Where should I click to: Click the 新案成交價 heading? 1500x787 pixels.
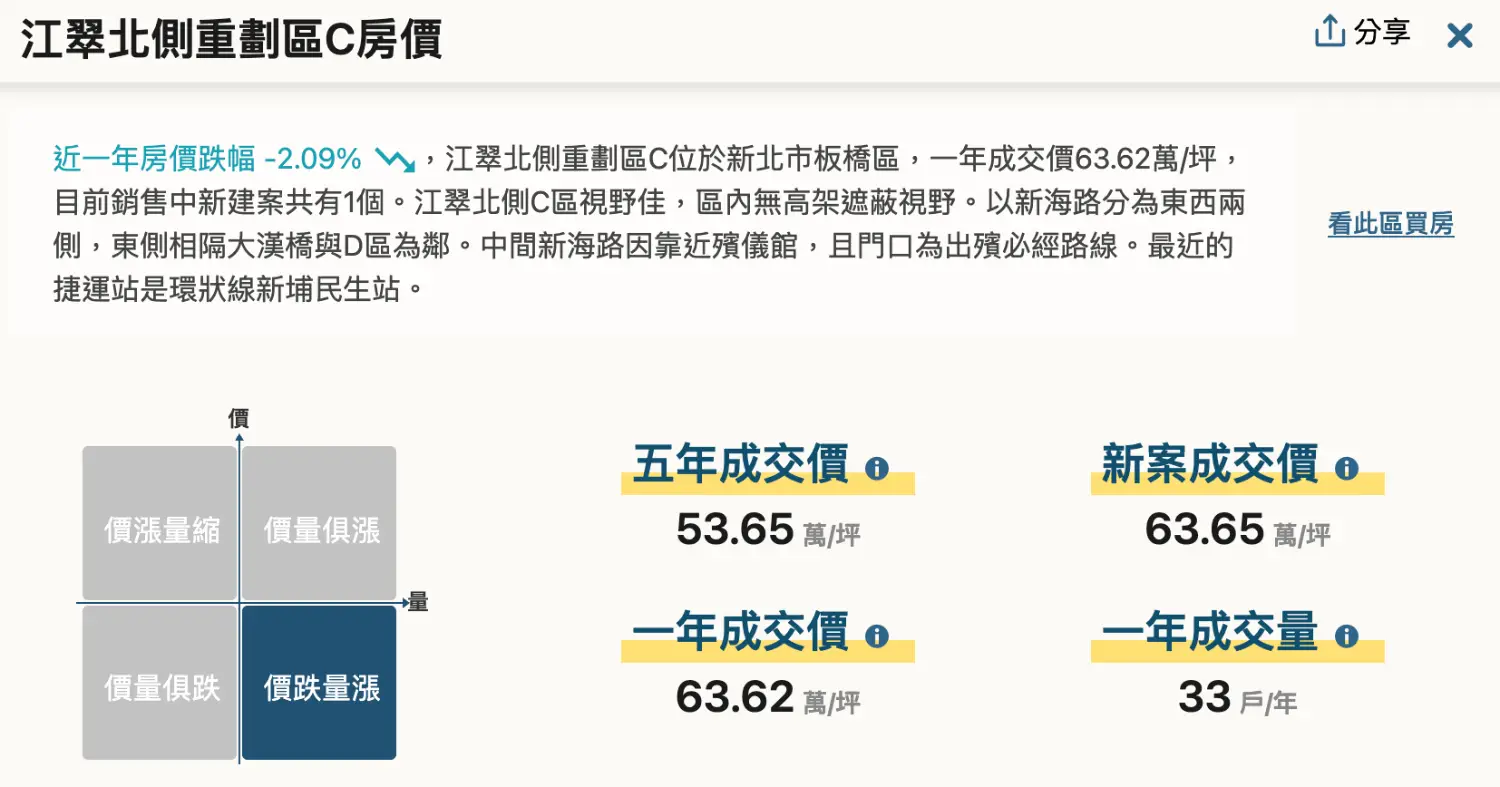1210,465
